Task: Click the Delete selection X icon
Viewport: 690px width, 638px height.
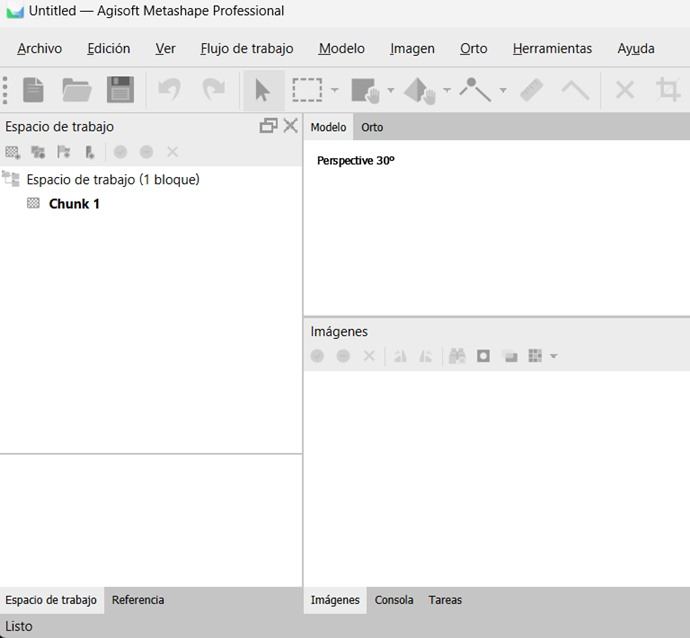Action: [625, 90]
